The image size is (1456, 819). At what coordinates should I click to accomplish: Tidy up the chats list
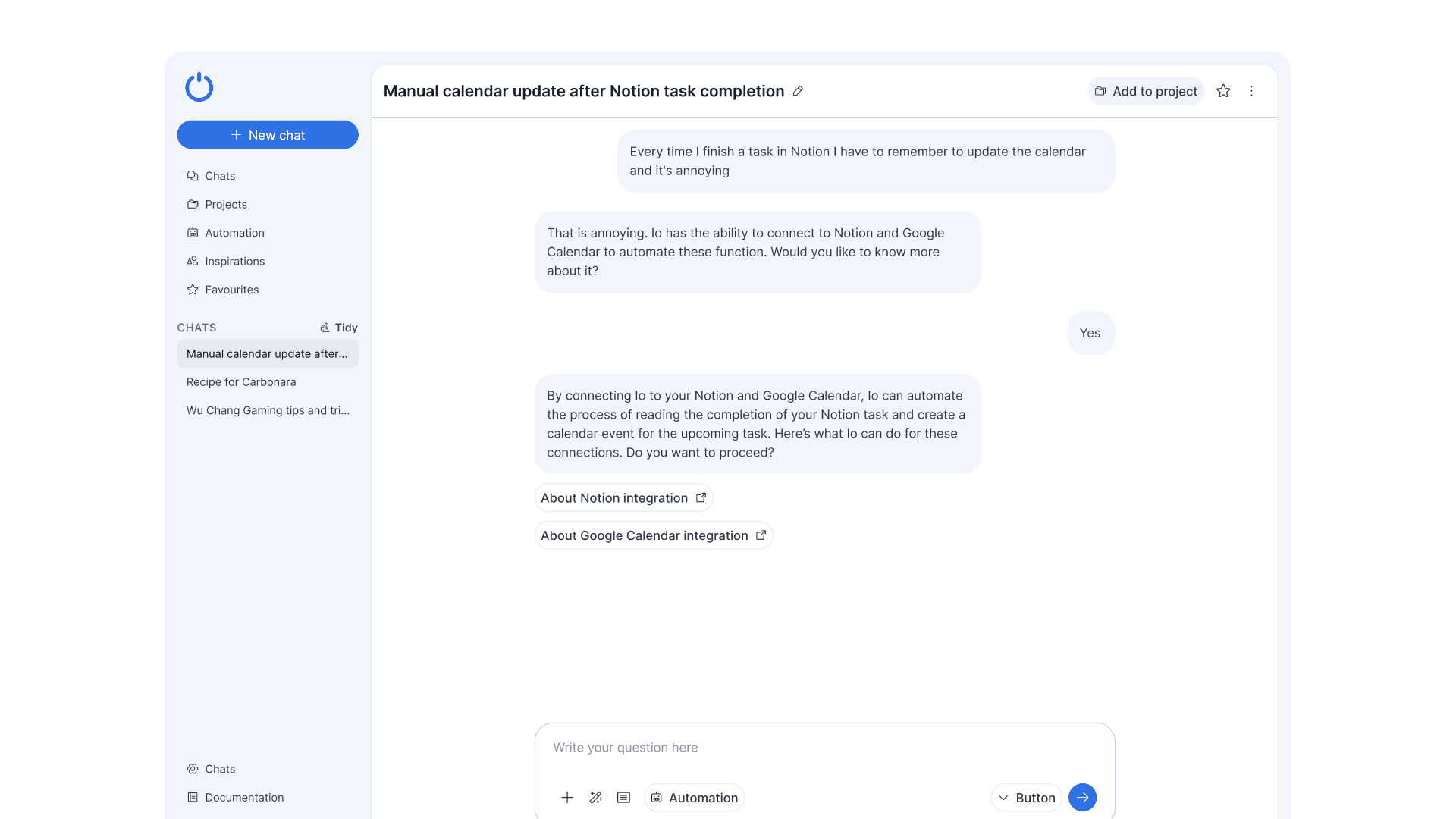coord(338,328)
